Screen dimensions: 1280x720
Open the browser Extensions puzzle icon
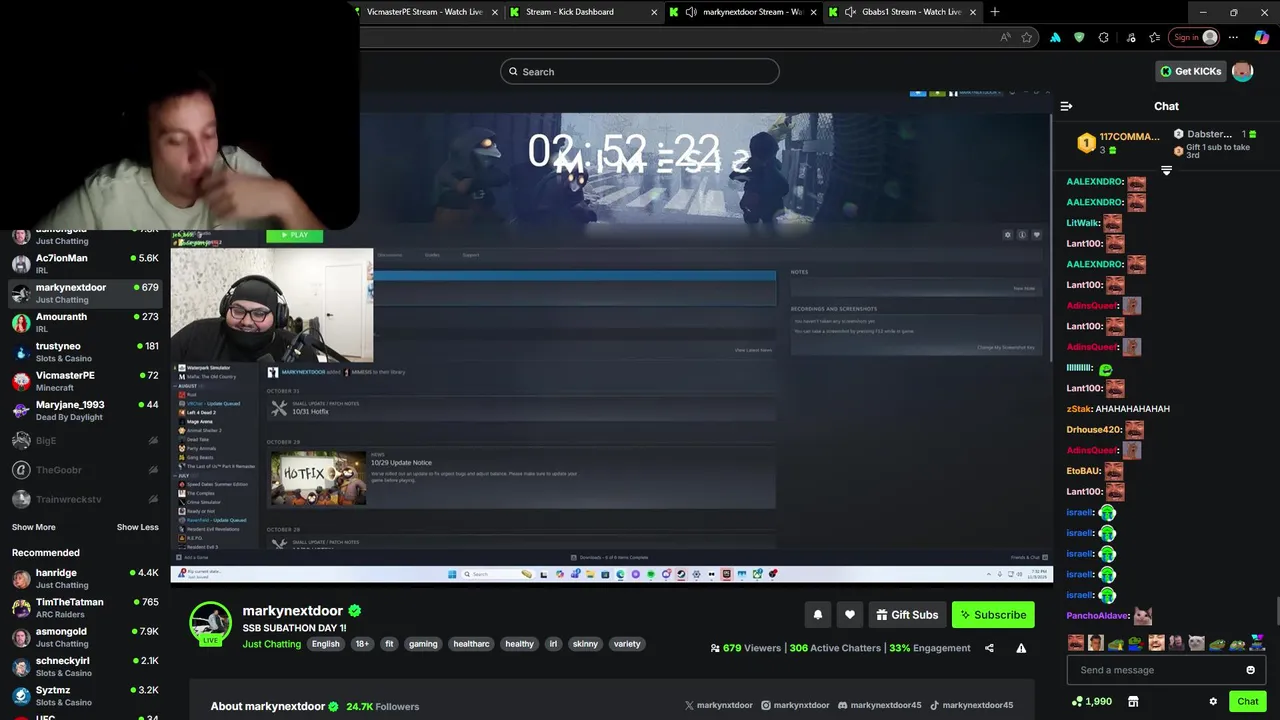(x=1103, y=37)
